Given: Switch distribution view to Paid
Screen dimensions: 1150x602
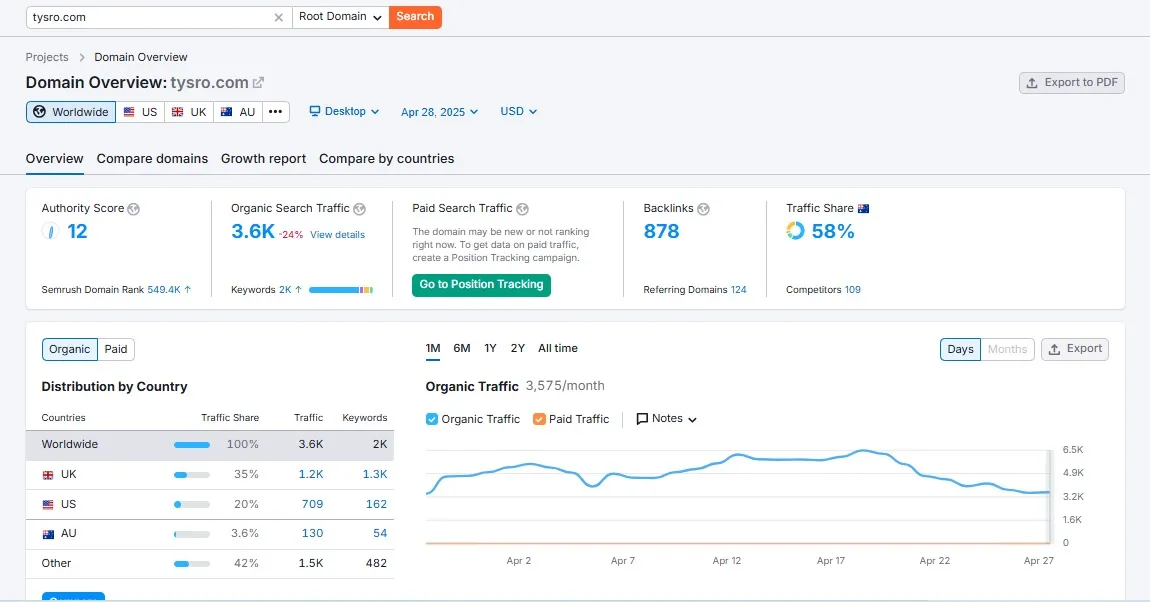Looking at the screenshot, I should 116,349.
